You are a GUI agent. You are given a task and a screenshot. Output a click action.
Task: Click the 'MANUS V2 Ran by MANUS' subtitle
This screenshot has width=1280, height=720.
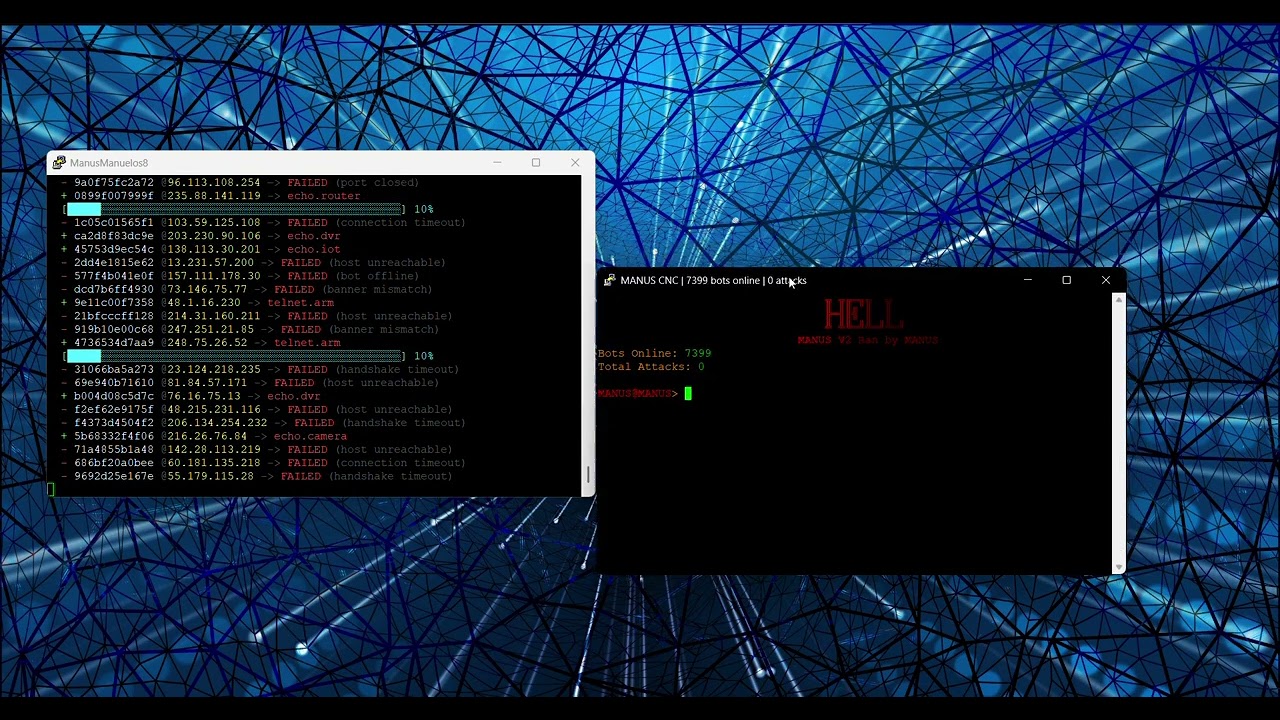(x=867, y=340)
